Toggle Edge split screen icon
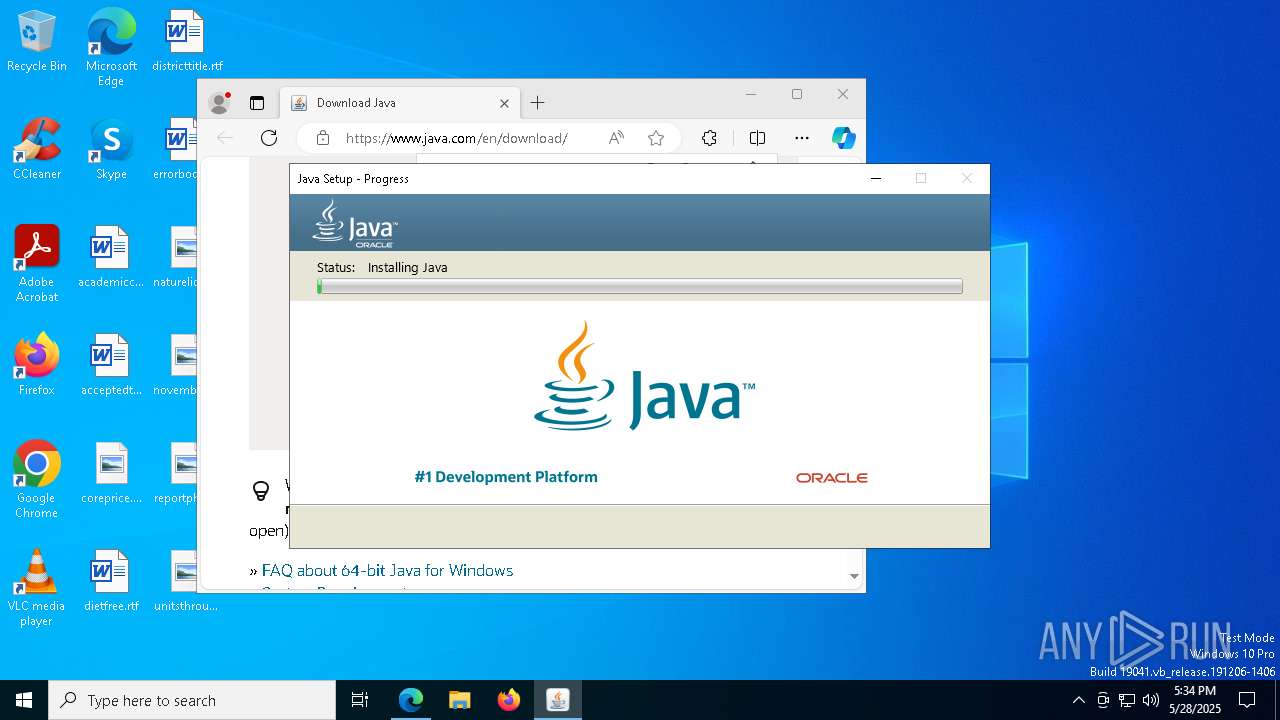This screenshot has height=720, width=1280. click(757, 138)
